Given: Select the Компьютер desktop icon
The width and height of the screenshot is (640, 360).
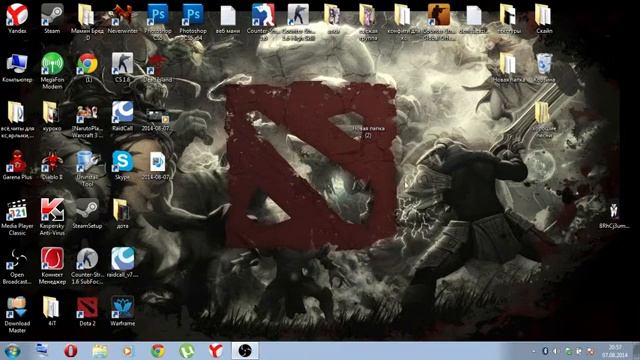Looking at the screenshot, I should click(17, 67).
